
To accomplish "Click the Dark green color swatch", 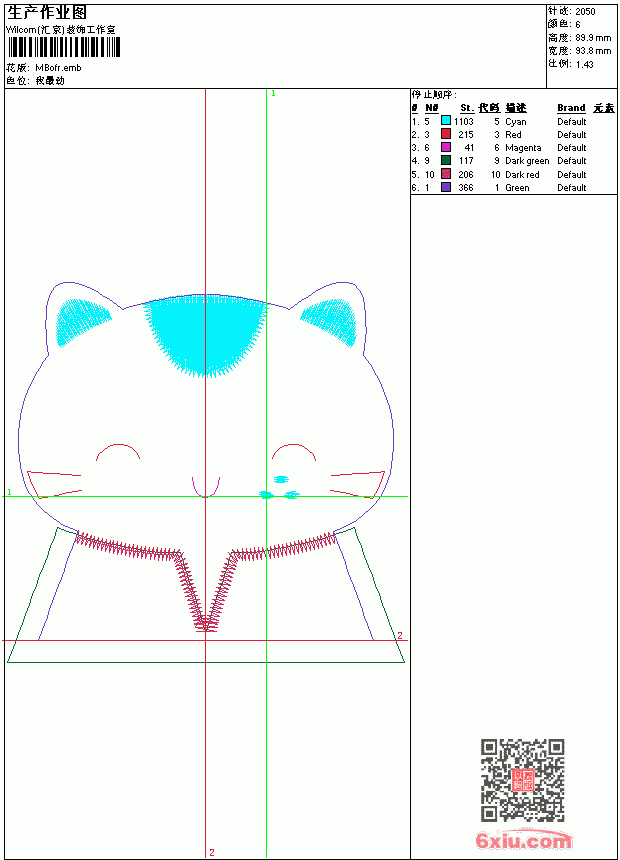I will (x=446, y=160).
